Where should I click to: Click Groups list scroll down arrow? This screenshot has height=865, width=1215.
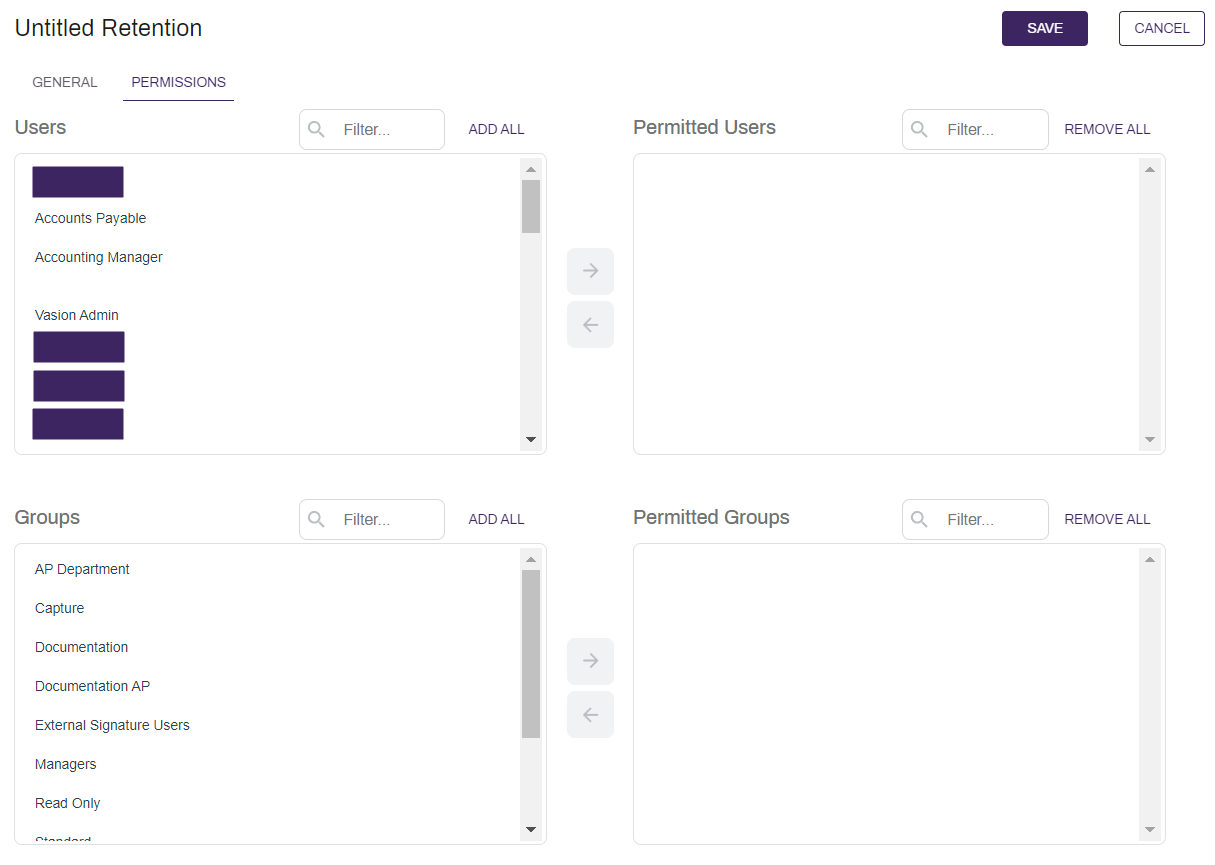point(531,829)
